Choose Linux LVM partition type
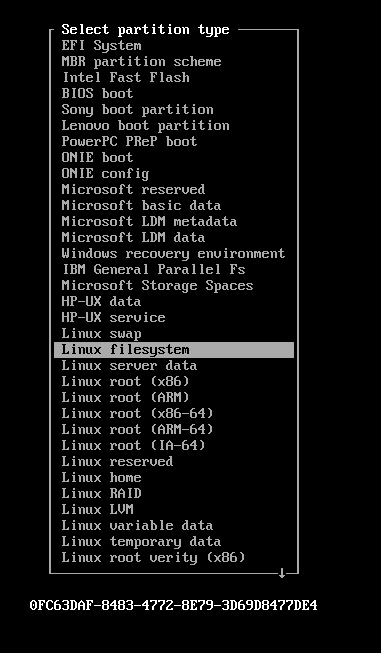The height and width of the screenshot is (653, 381). 97,509
